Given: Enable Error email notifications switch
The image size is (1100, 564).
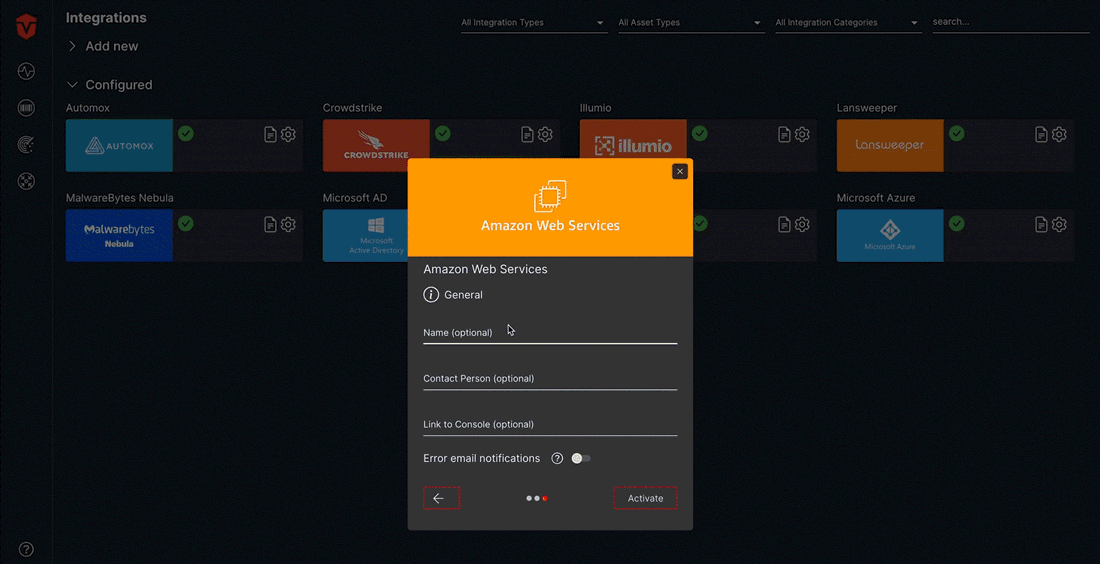Looking at the screenshot, I should 581,458.
